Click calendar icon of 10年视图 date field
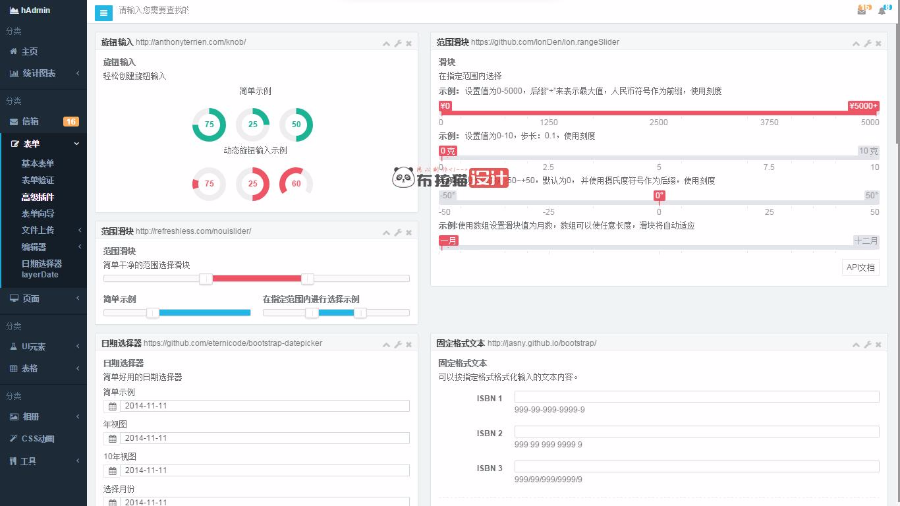The image size is (900, 506). [112, 470]
